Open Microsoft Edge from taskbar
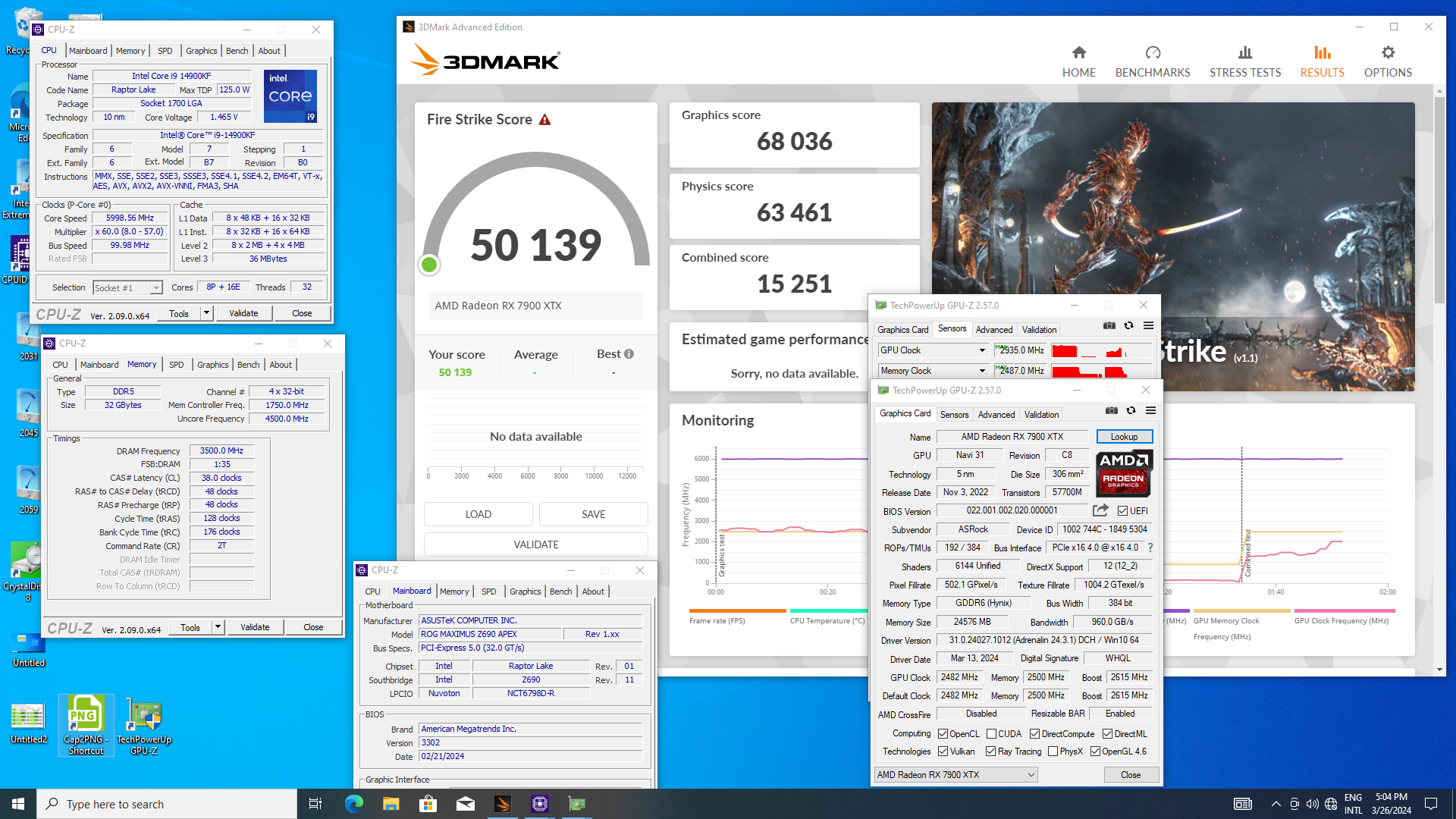The image size is (1456, 819). (x=353, y=804)
